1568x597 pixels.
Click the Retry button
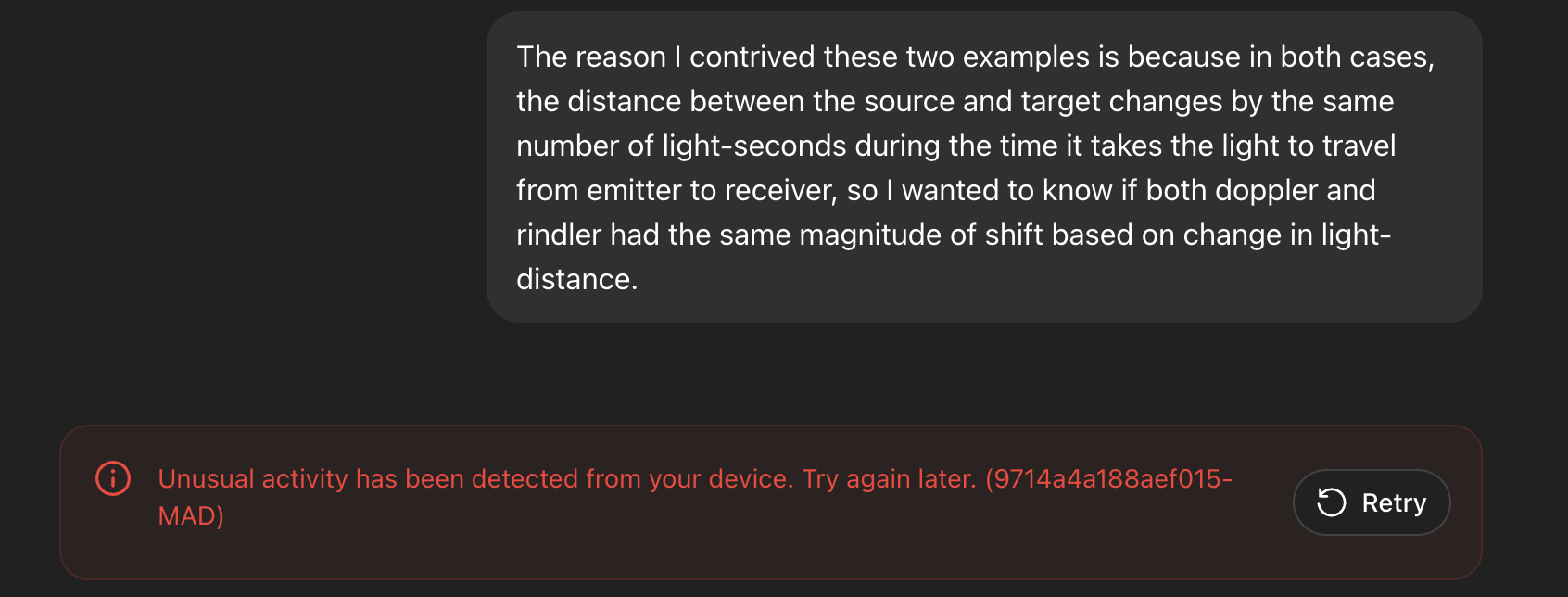[1372, 502]
